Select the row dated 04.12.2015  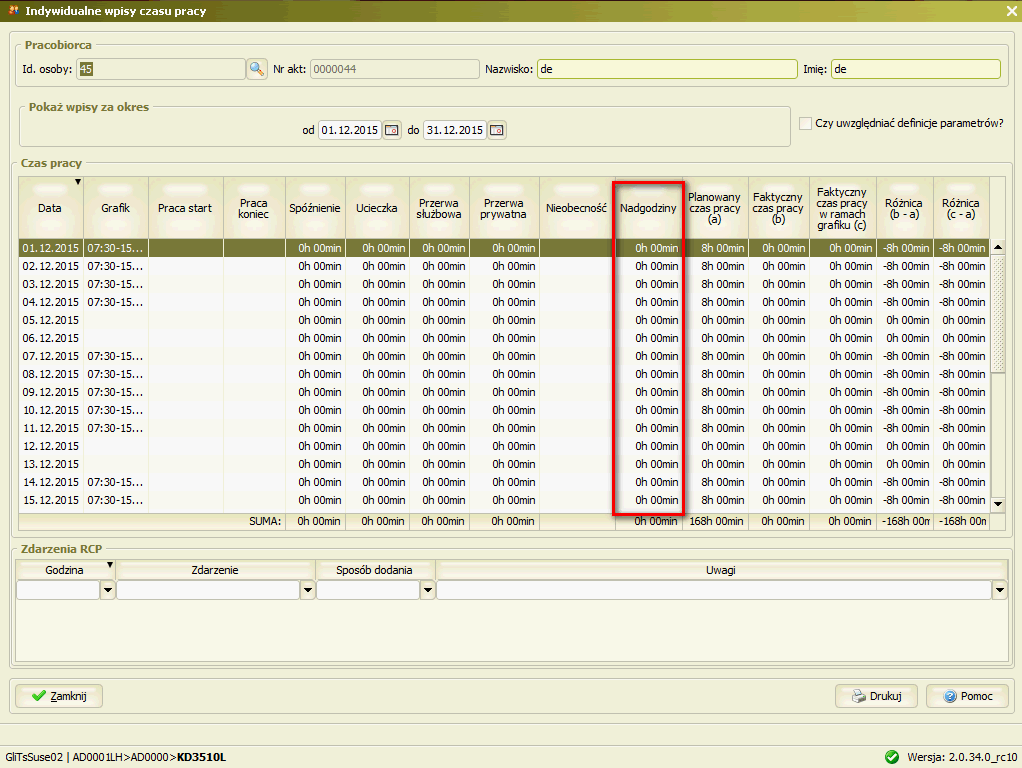coord(504,303)
